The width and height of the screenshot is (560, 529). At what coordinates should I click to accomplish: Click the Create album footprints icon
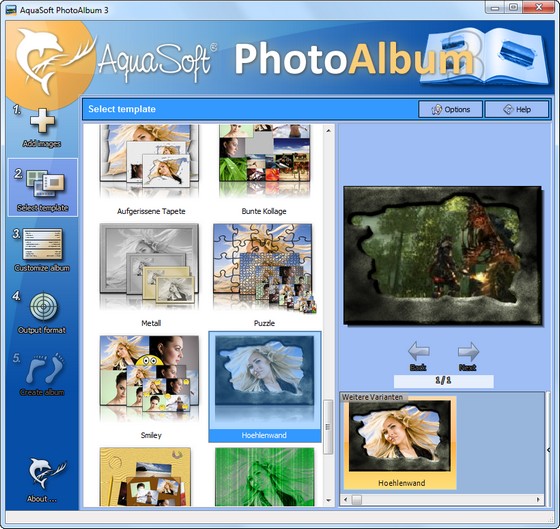coord(44,369)
